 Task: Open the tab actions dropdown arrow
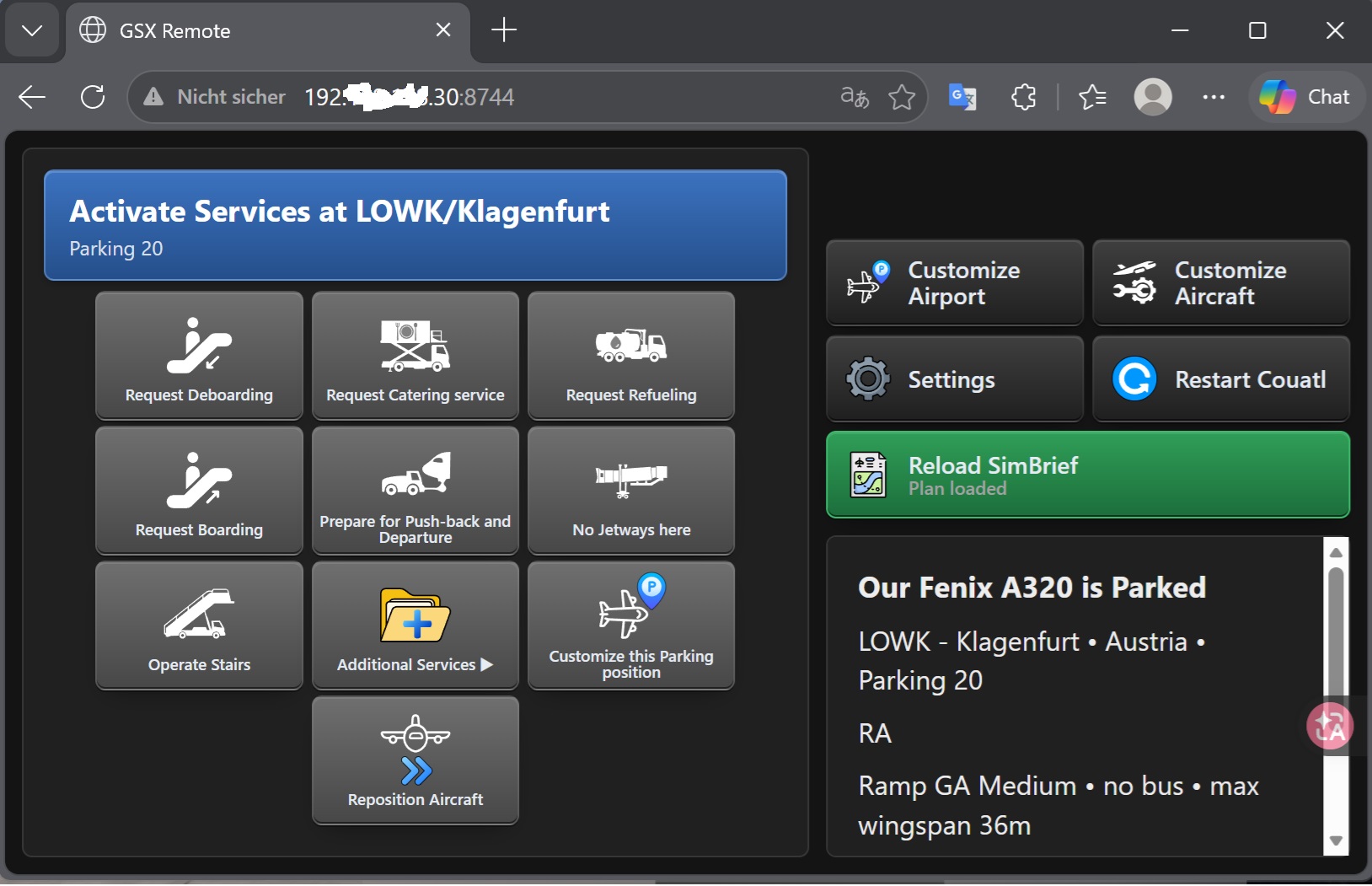point(32,31)
